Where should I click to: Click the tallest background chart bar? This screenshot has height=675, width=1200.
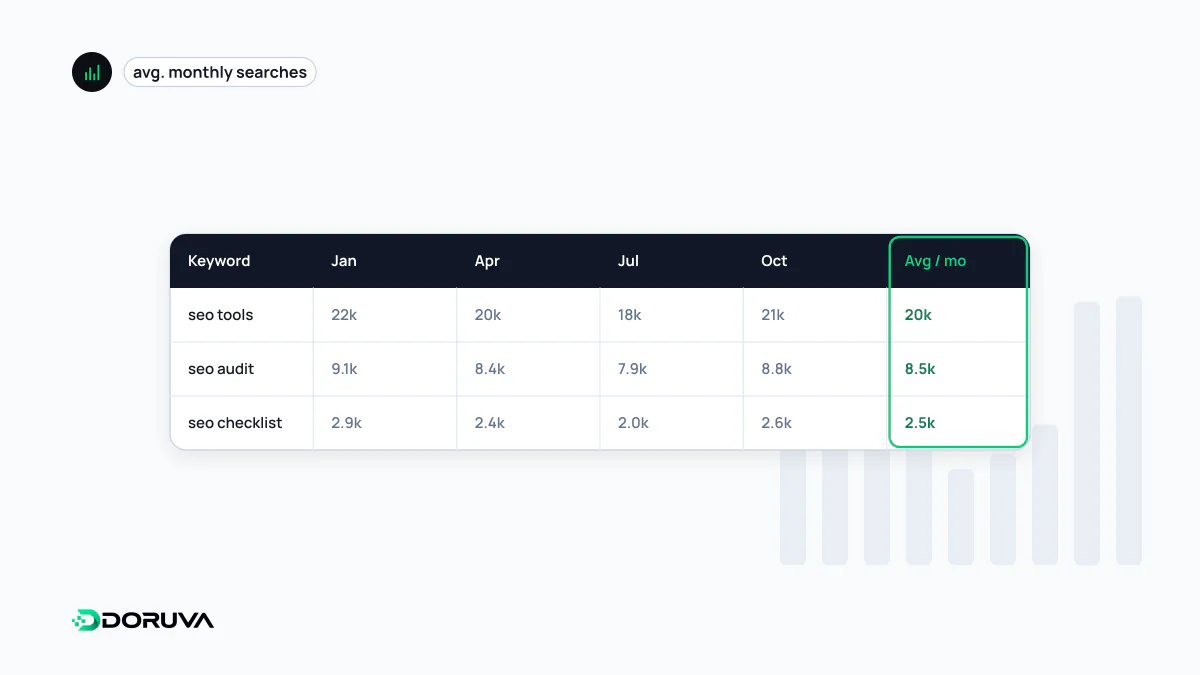(1129, 430)
